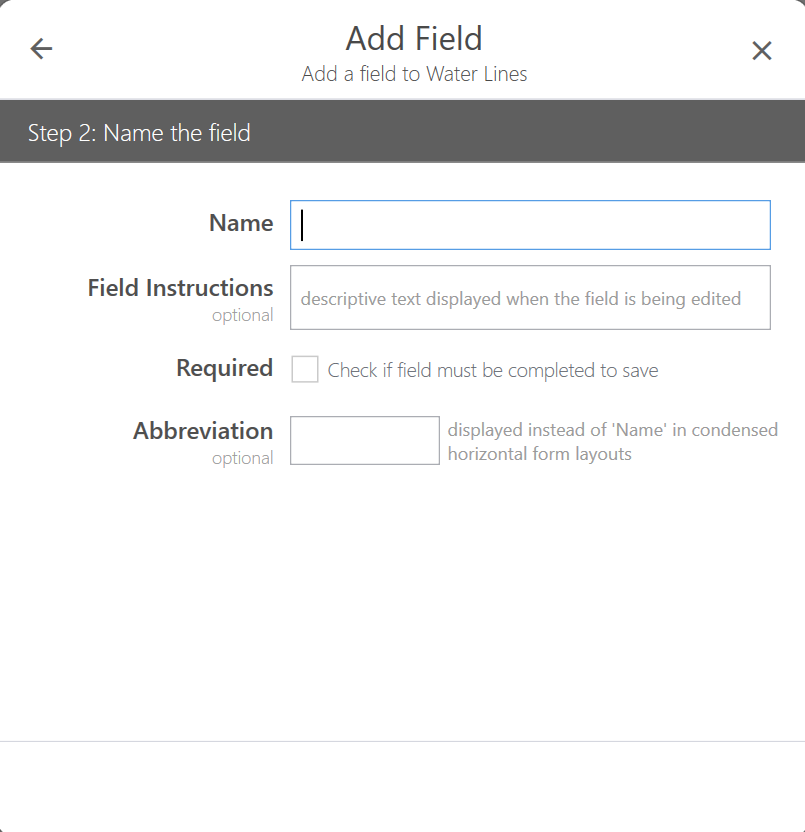Screen dimensions: 805x832
Task: Click "Check if field must be completed" text
Action: [493, 371]
